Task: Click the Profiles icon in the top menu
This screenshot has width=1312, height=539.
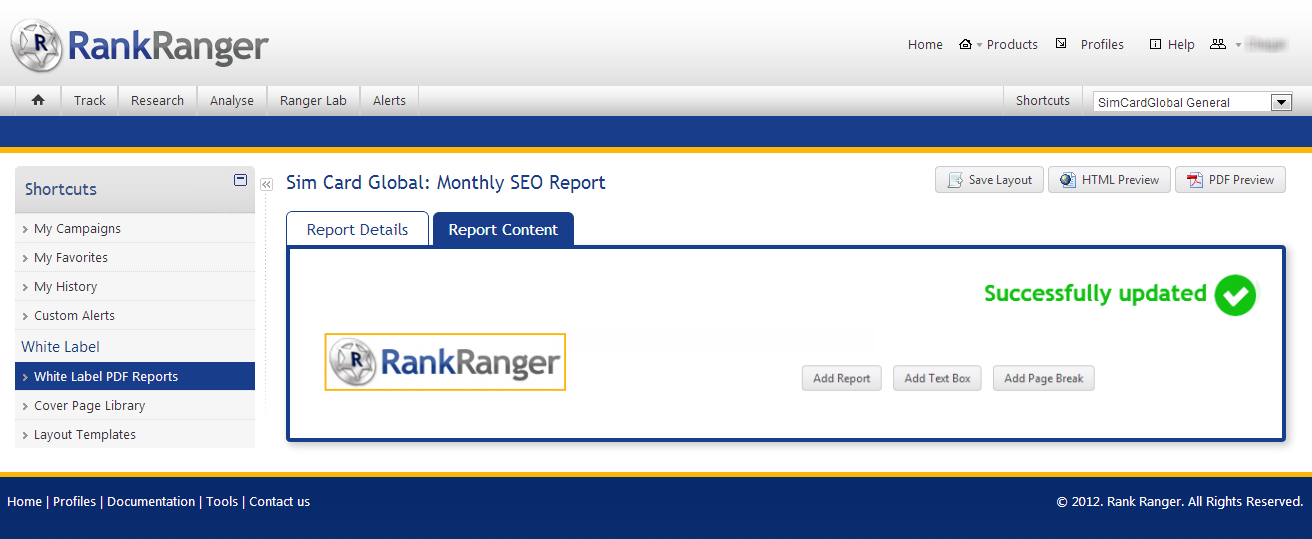Action: pos(1061,43)
